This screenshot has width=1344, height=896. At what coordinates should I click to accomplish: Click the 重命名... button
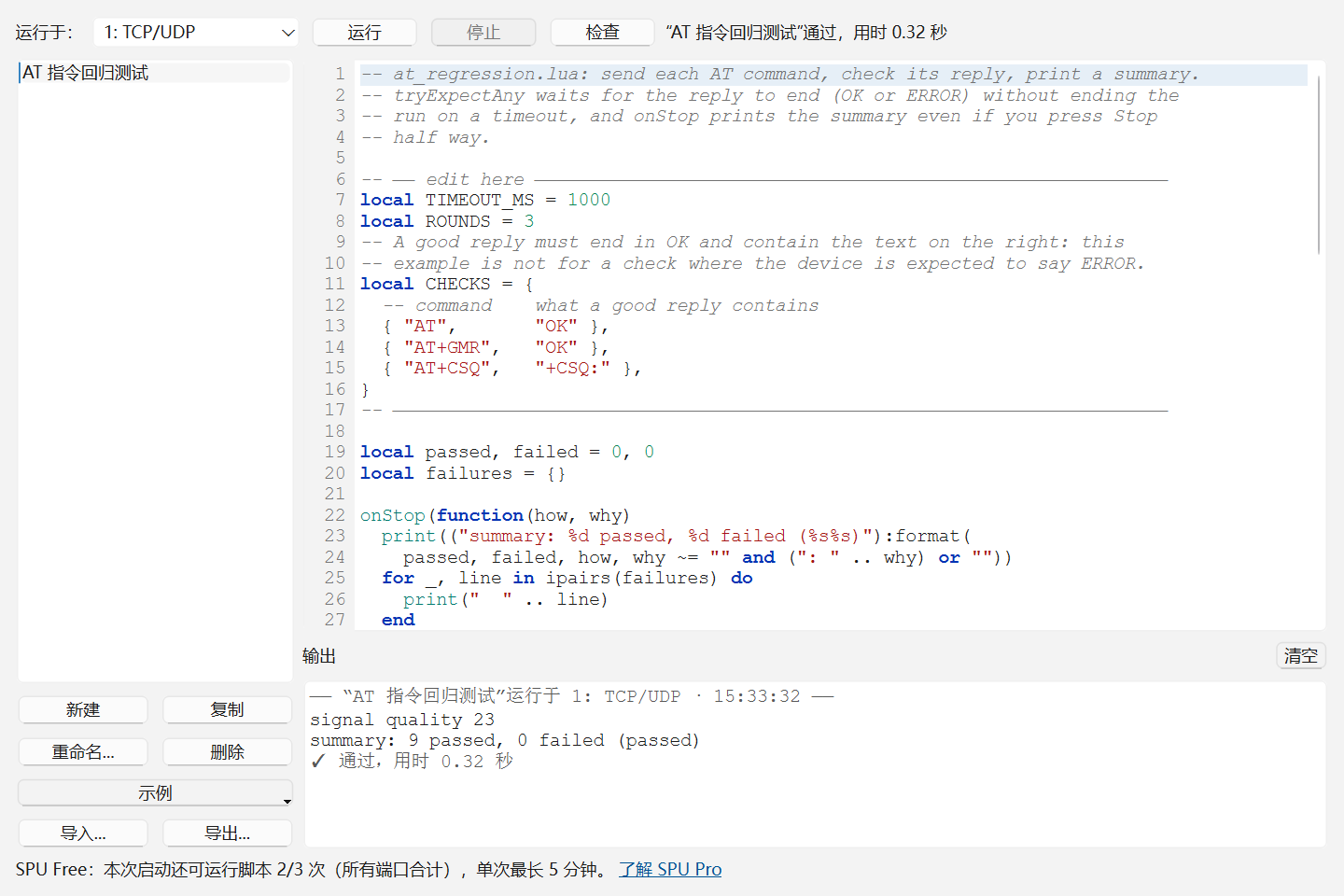point(83,752)
